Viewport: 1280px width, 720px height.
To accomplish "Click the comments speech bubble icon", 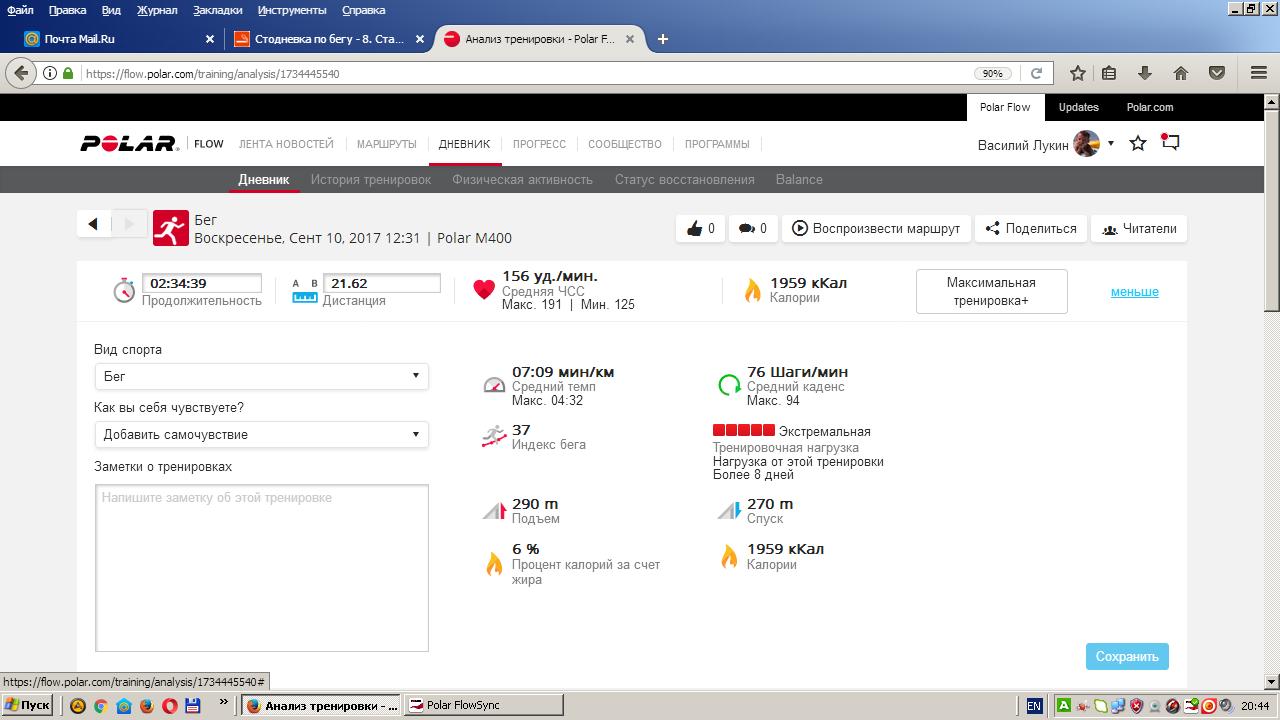I will tap(746, 229).
